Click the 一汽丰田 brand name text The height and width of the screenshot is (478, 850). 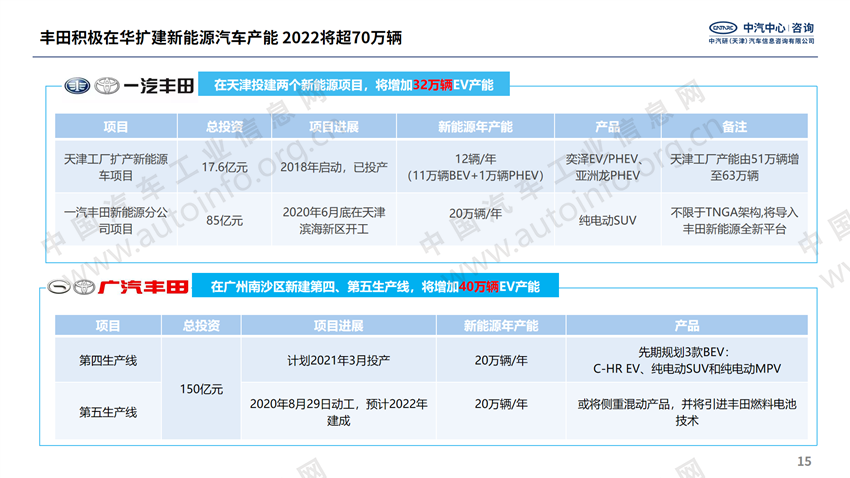pos(159,86)
